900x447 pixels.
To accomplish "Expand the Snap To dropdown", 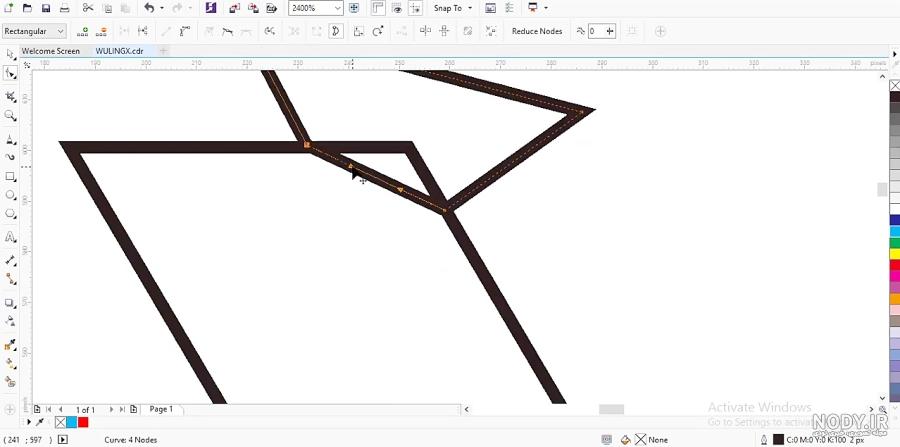I will (x=453, y=8).
